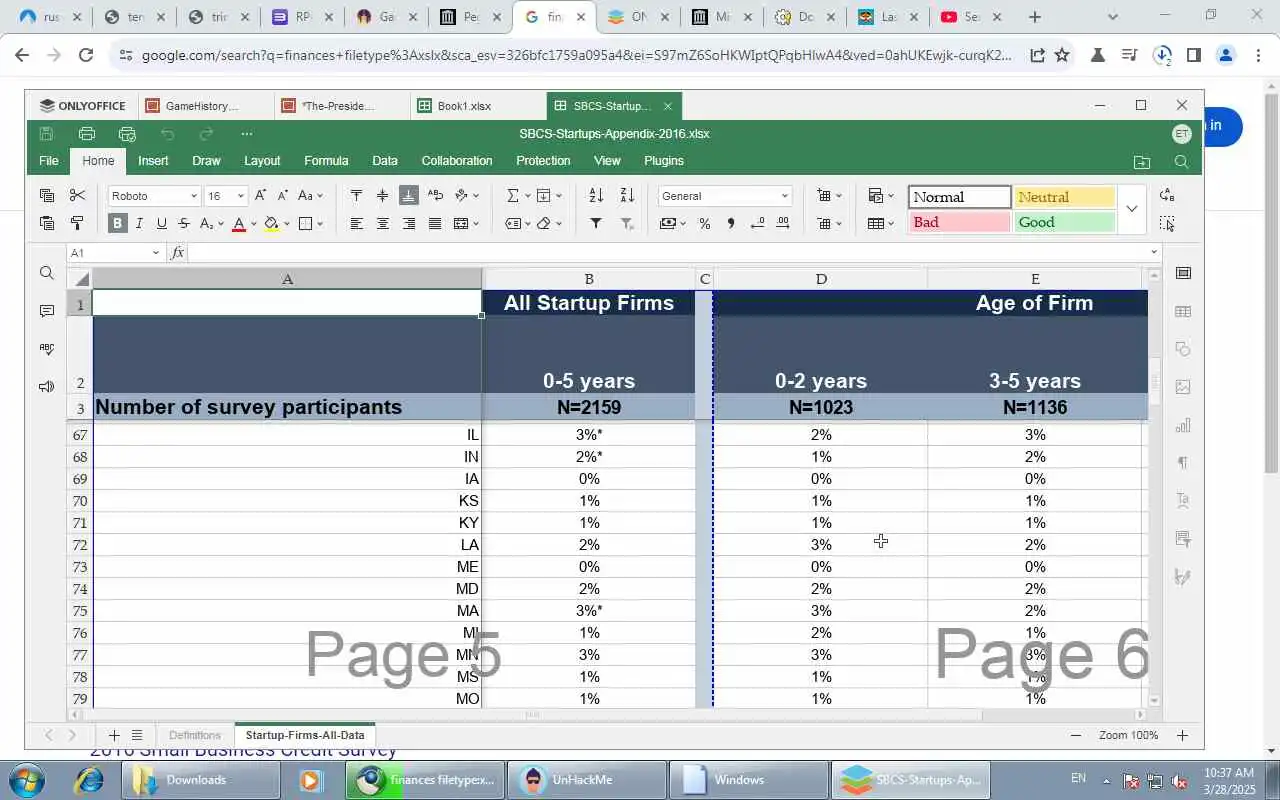Viewport: 1280px width, 800px height.
Task: Click the Filter funnel icon
Action: click(596, 223)
